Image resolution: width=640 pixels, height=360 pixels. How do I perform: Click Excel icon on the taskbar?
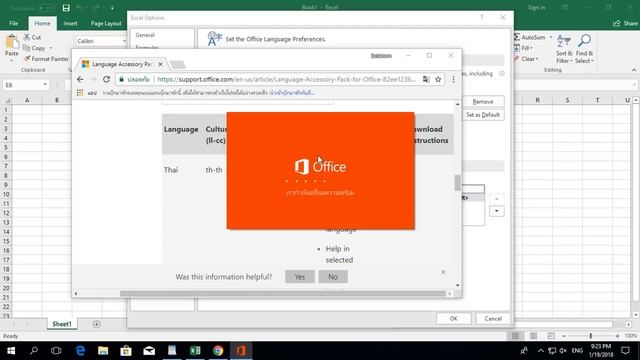click(195, 350)
